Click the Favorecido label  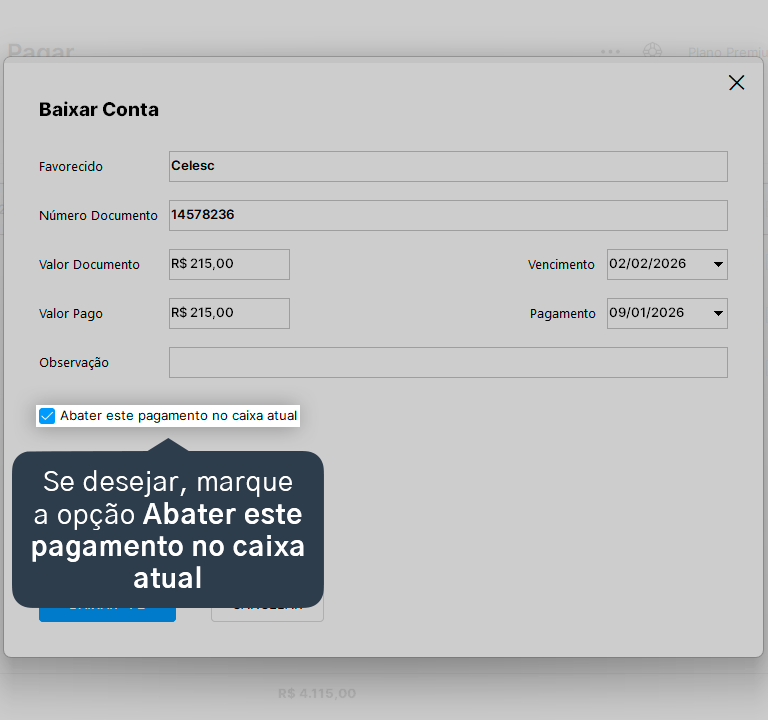click(x=71, y=167)
